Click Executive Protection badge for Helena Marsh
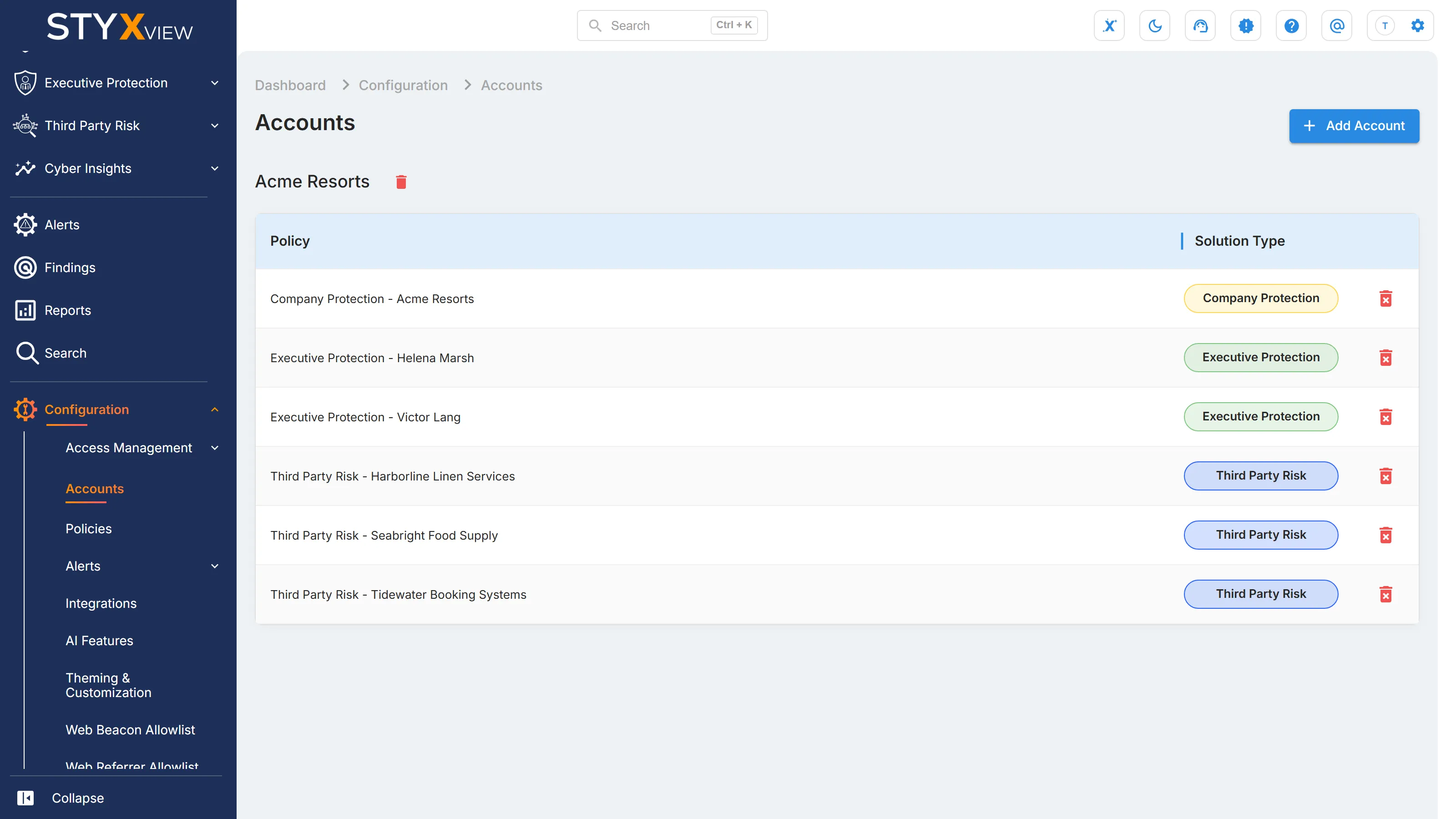 (x=1260, y=357)
